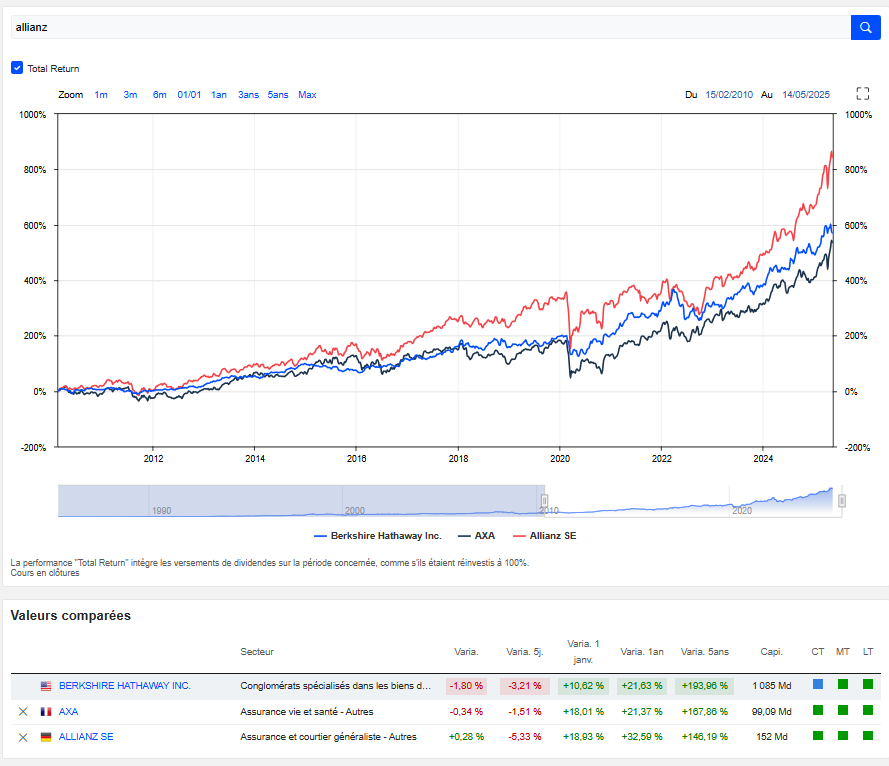The width and height of the screenshot is (889, 766).
Task: Click the German flag beside Allianz SE
Action: point(46,737)
